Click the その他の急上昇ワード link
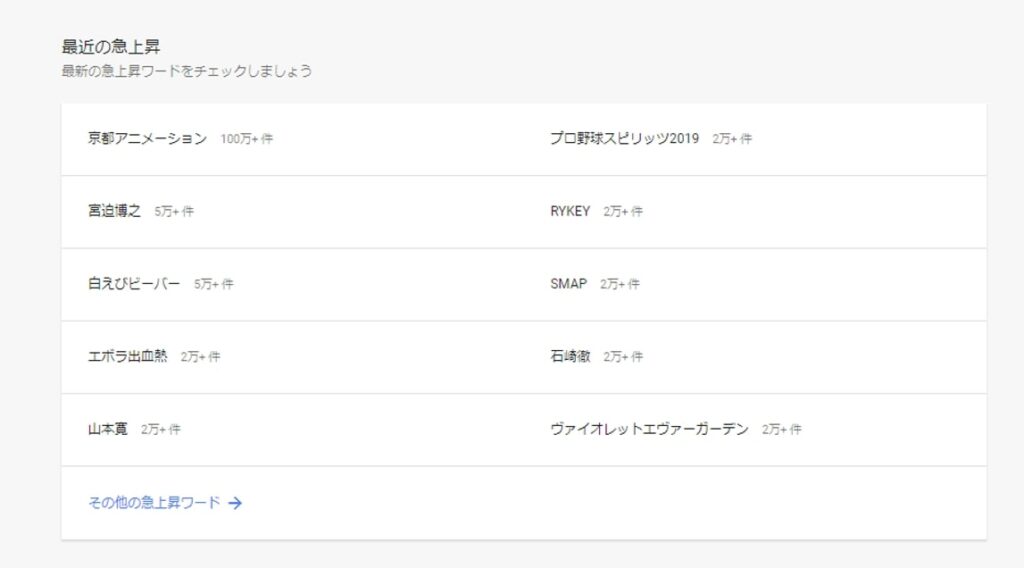This screenshot has width=1024, height=568. click(x=154, y=502)
